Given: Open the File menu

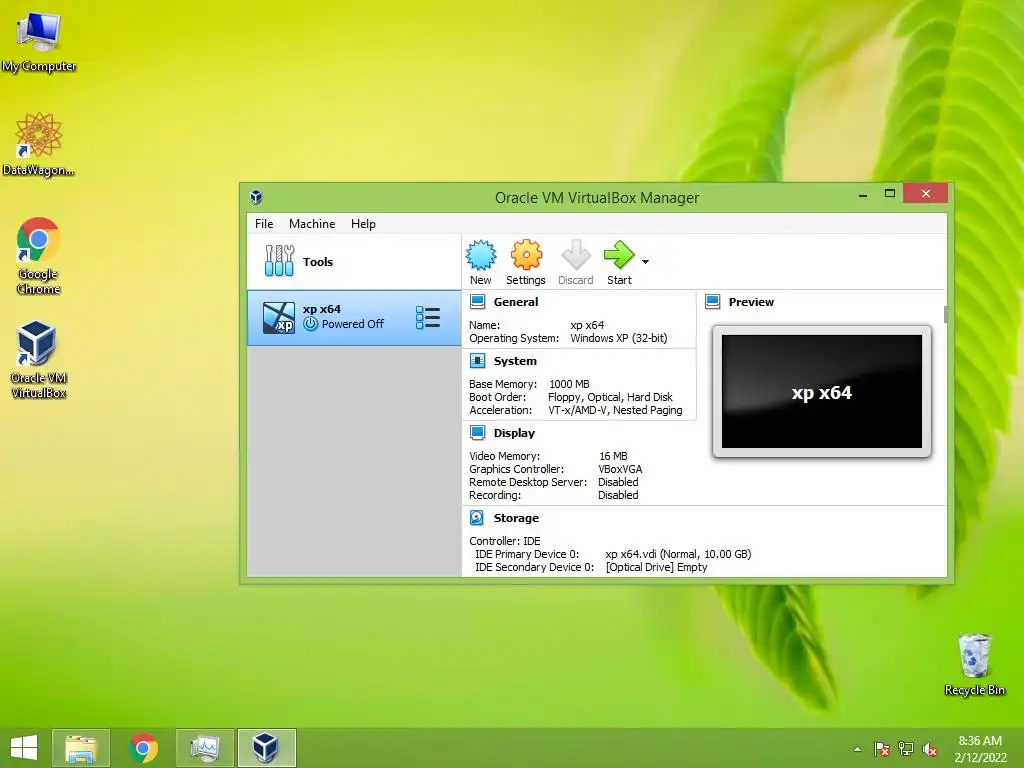Looking at the screenshot, I should [264, 224].
